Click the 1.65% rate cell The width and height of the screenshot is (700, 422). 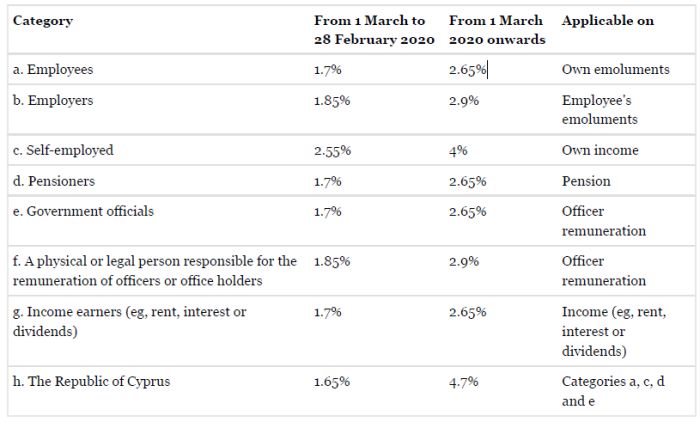[330, 381]
